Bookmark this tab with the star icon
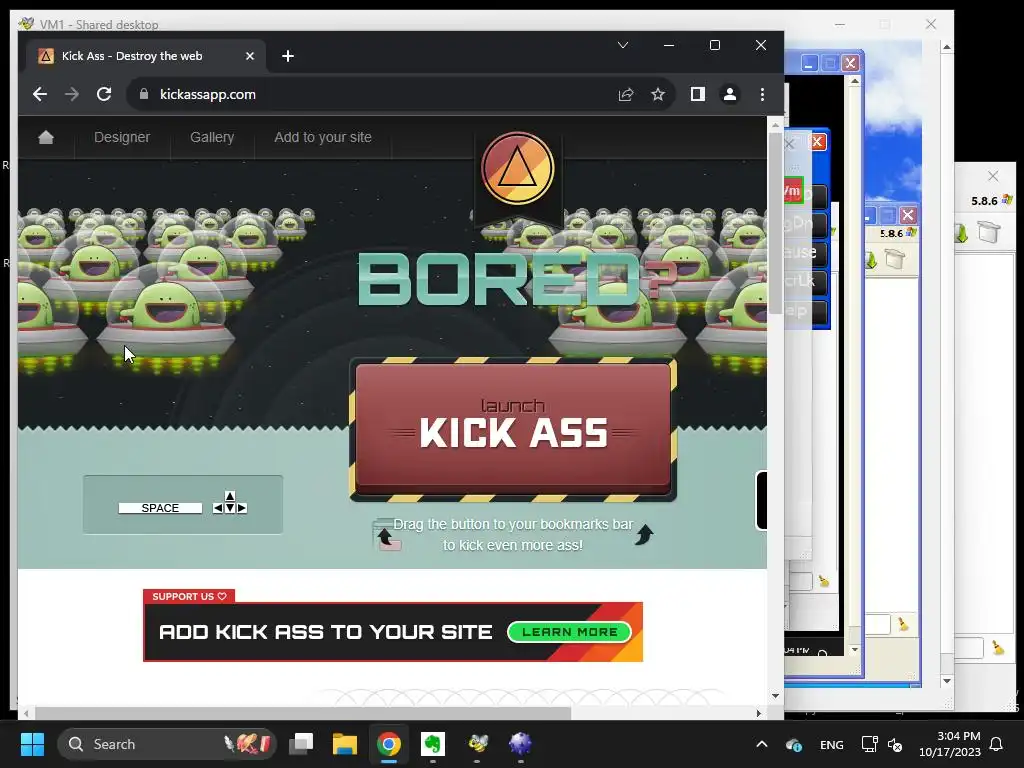This screenshot has width=1024, height=768. click(658, 95)
